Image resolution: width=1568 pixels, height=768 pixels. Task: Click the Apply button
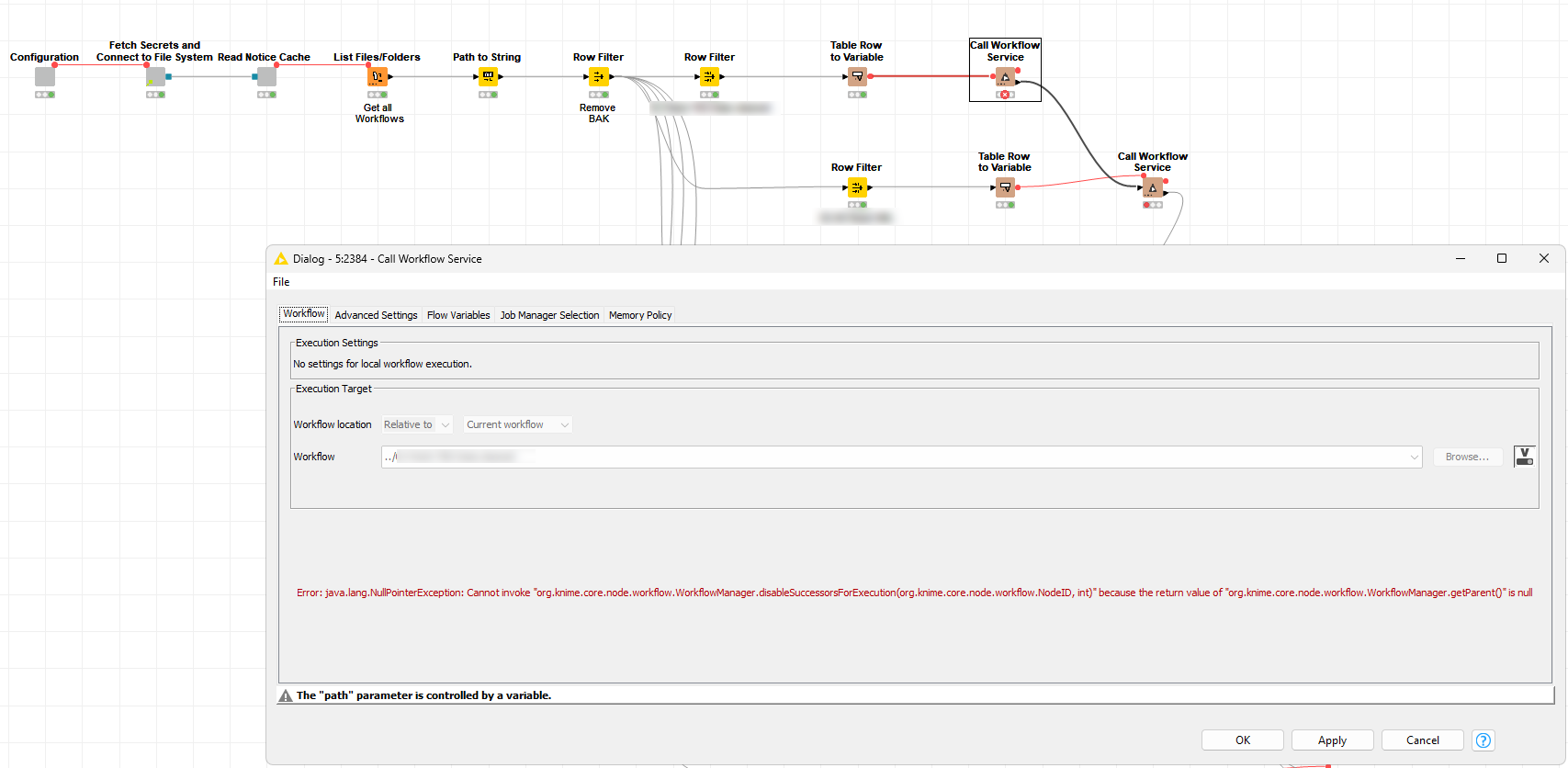coord(1332,740)
